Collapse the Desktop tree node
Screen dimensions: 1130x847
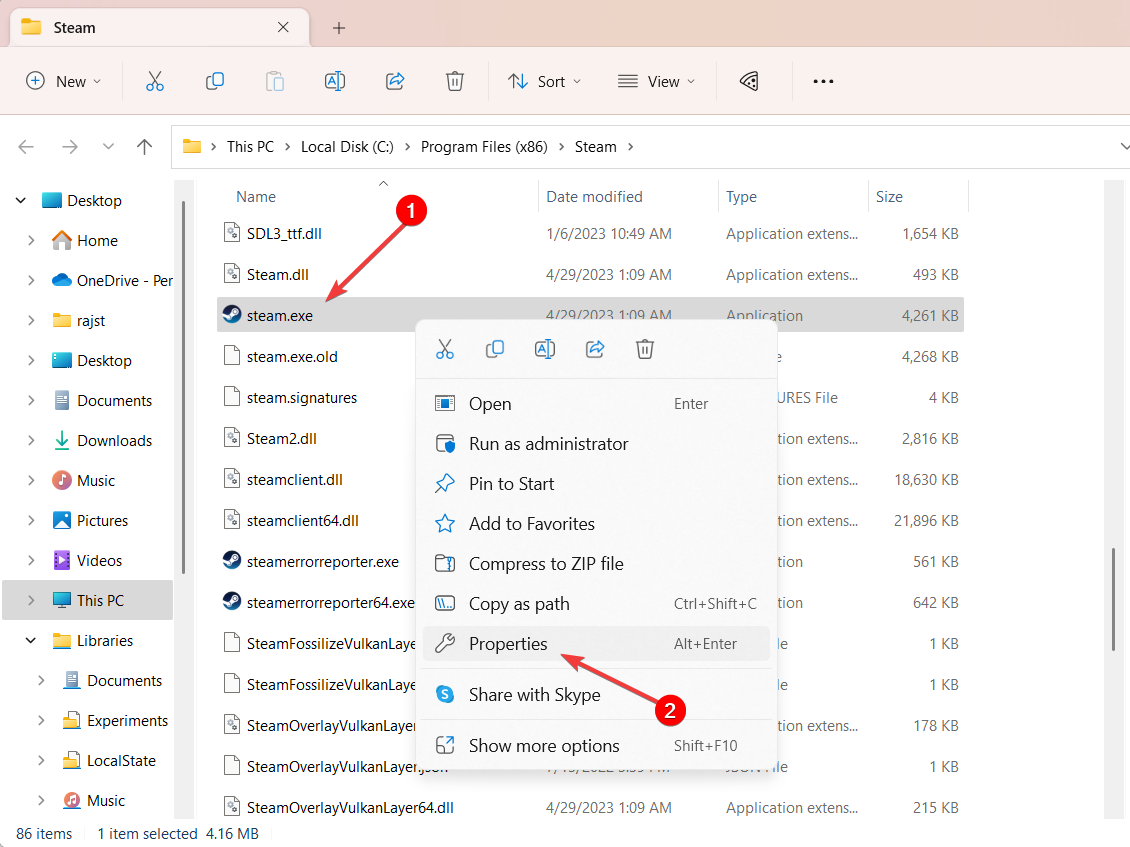[x=21, y=200]
